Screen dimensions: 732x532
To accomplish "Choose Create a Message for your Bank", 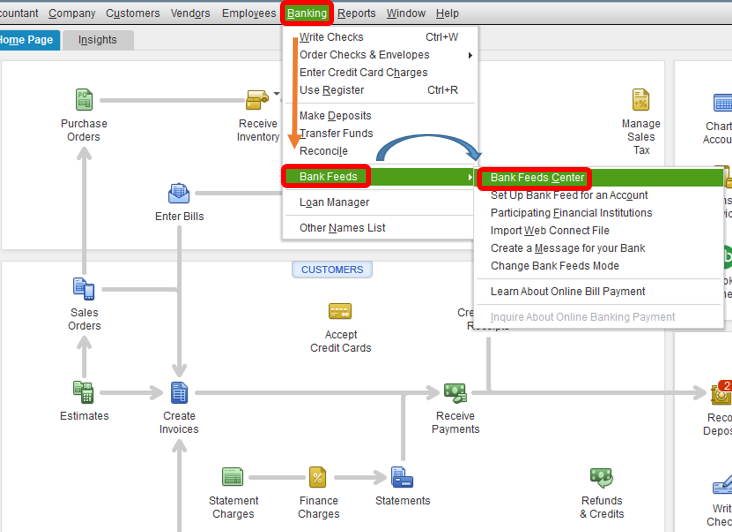I will coord(599,248).
